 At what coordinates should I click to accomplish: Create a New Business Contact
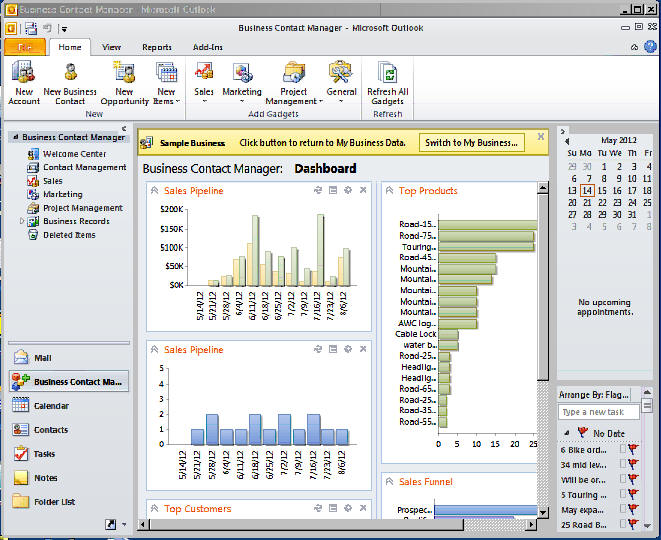tap(70, 83)
